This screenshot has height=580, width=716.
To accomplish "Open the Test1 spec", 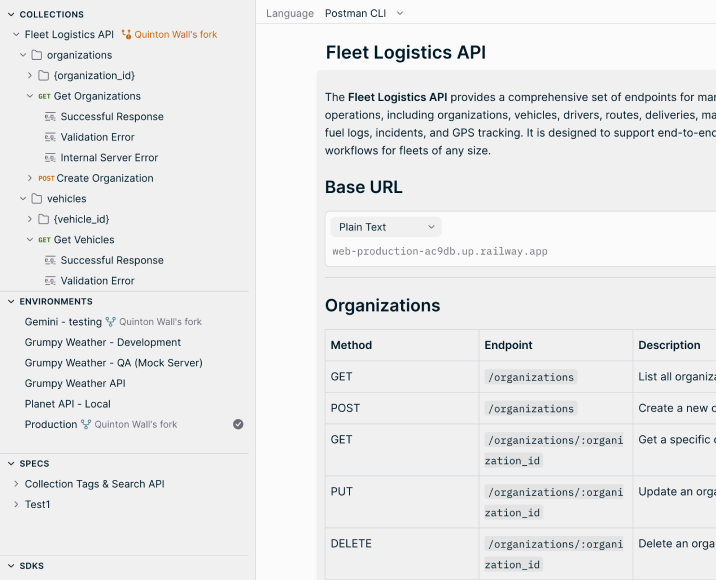I will 37,505.
